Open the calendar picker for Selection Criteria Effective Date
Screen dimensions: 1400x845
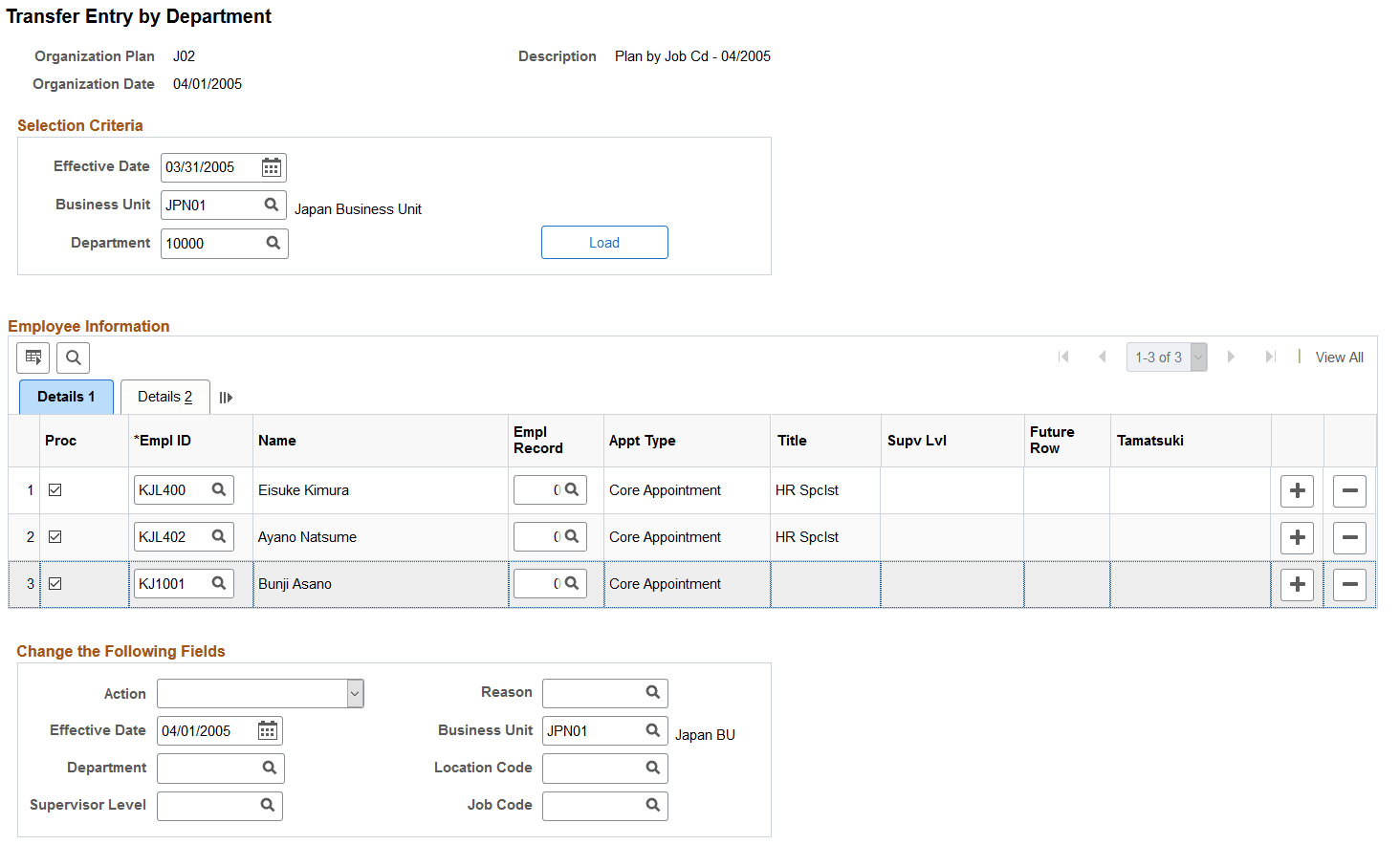[271, 167]
